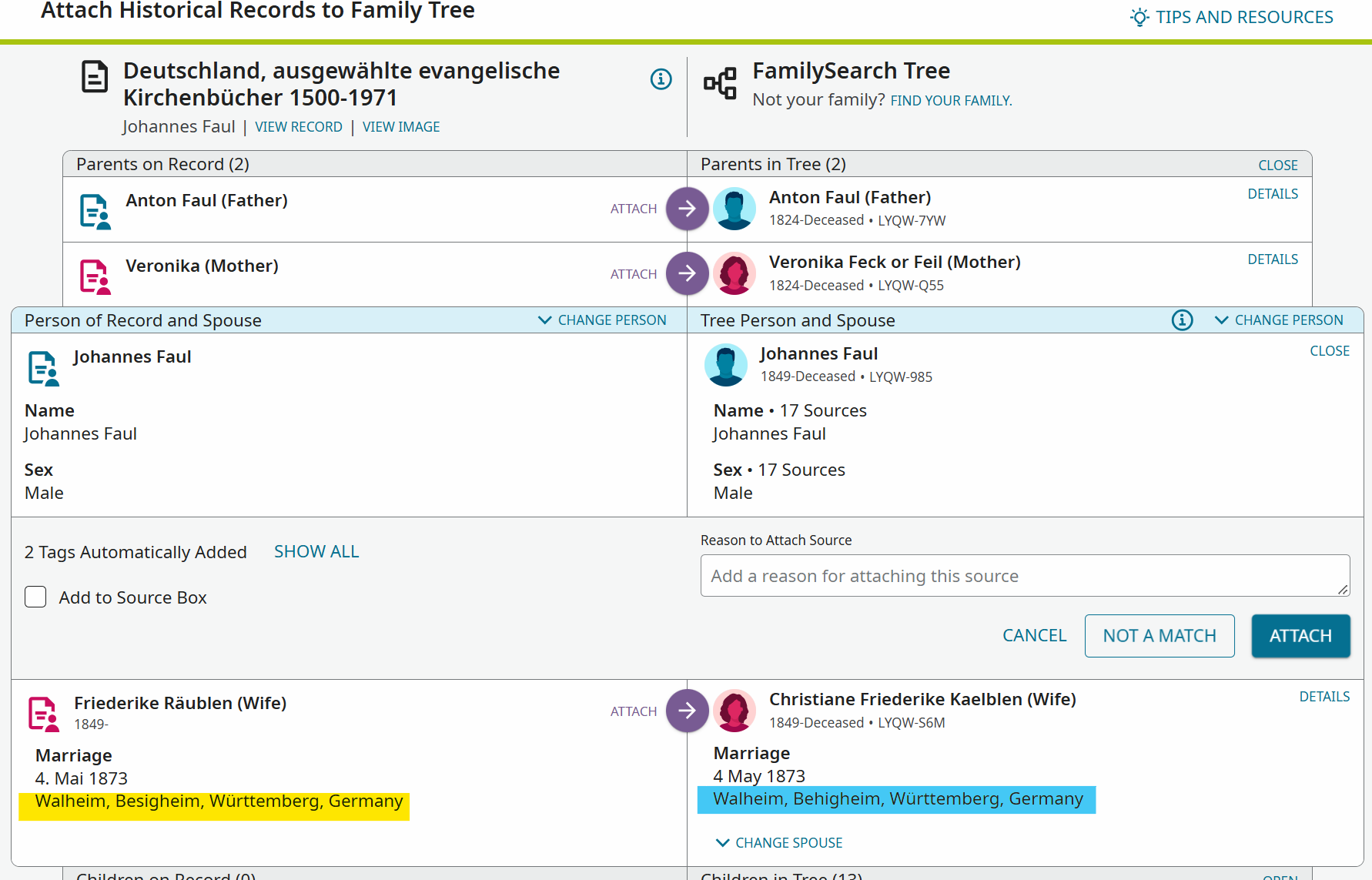Click the attach arrow for Friederike Räublen
The width and height of the screenshot is (1372, 880).
(687, 711)
